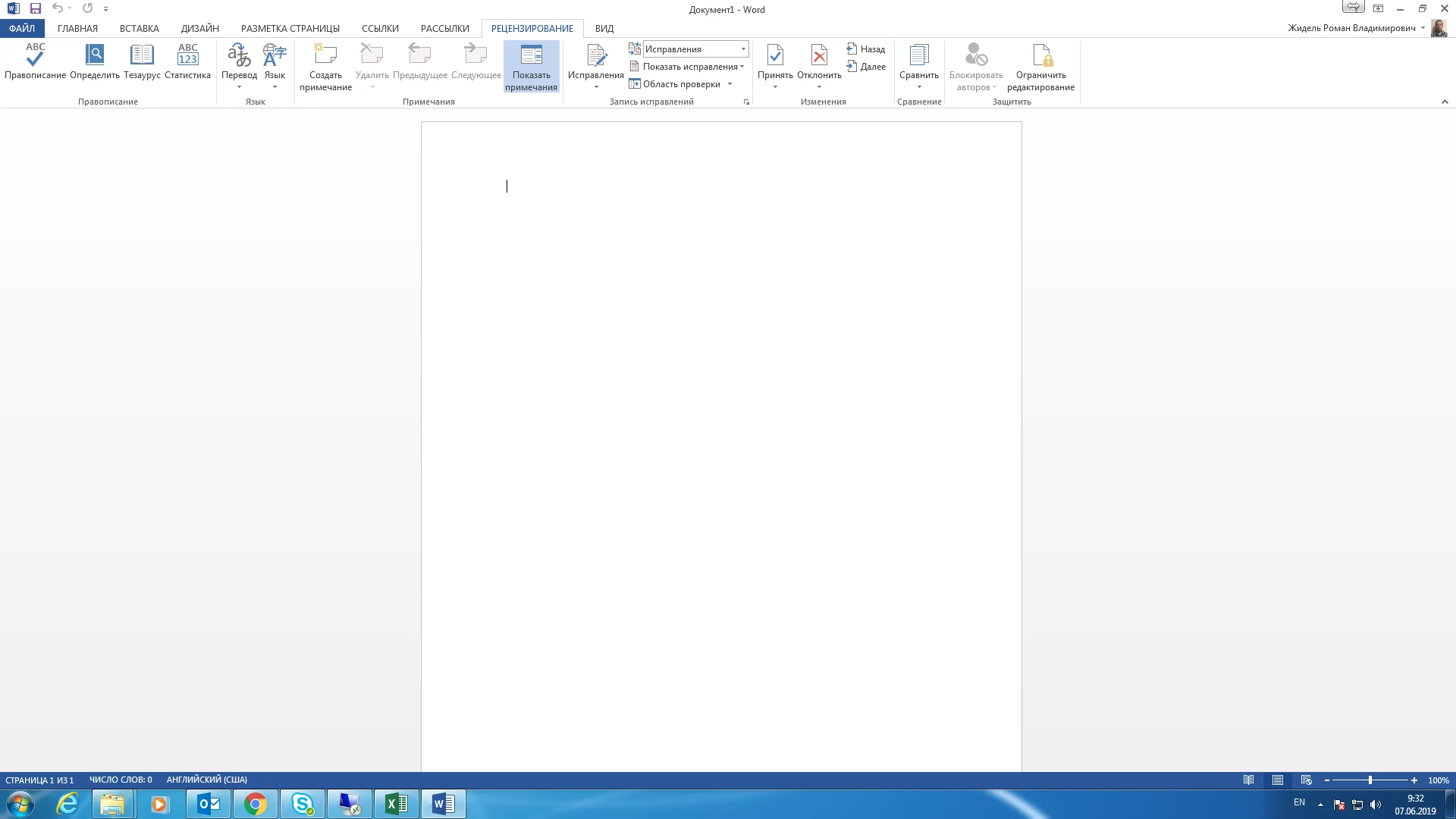Click the zoom slider handle

(x=1370, y=780)
